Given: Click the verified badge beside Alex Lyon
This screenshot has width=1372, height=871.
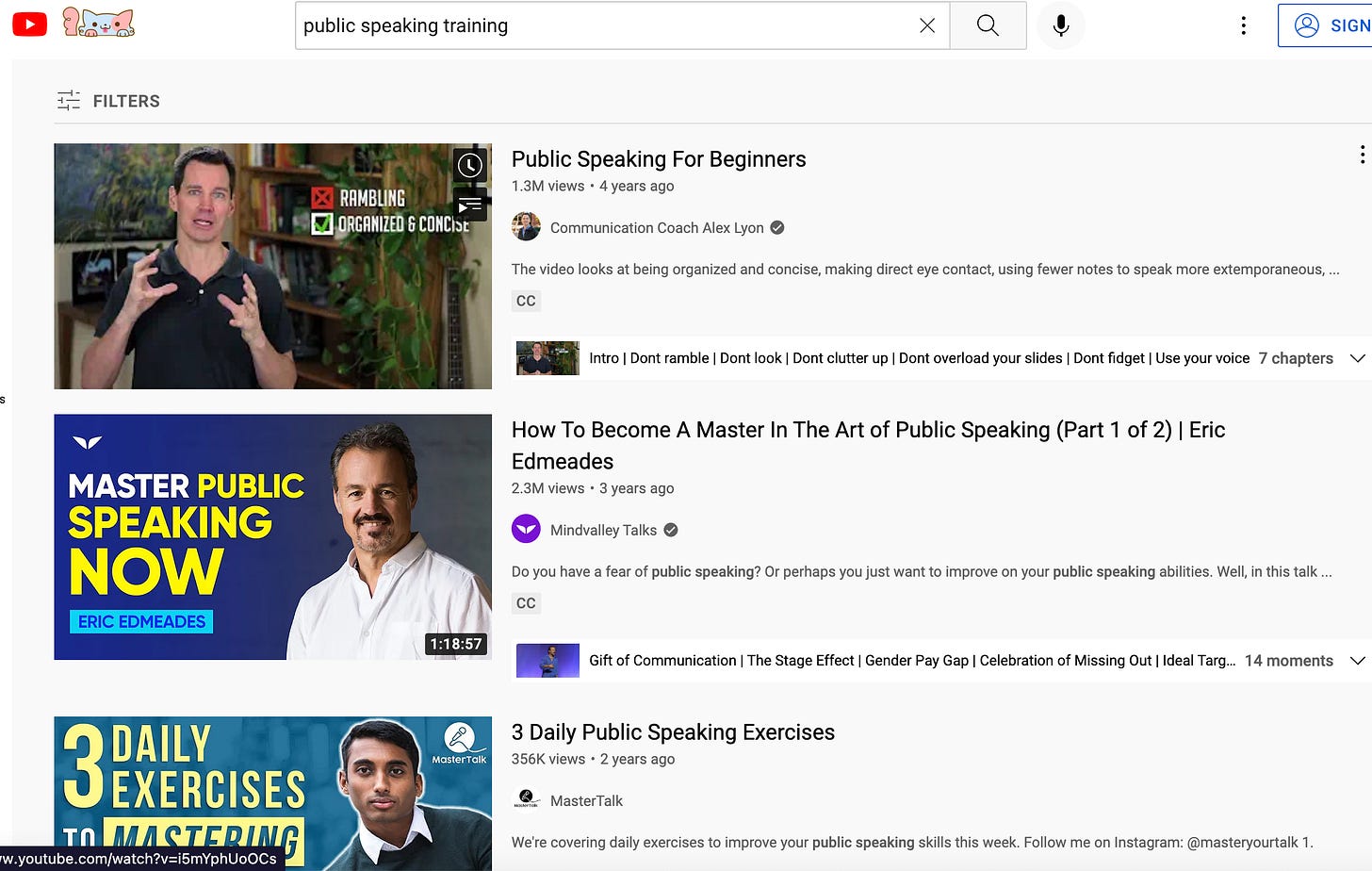Looking at the screenshot, I should [x=777, y=227].
